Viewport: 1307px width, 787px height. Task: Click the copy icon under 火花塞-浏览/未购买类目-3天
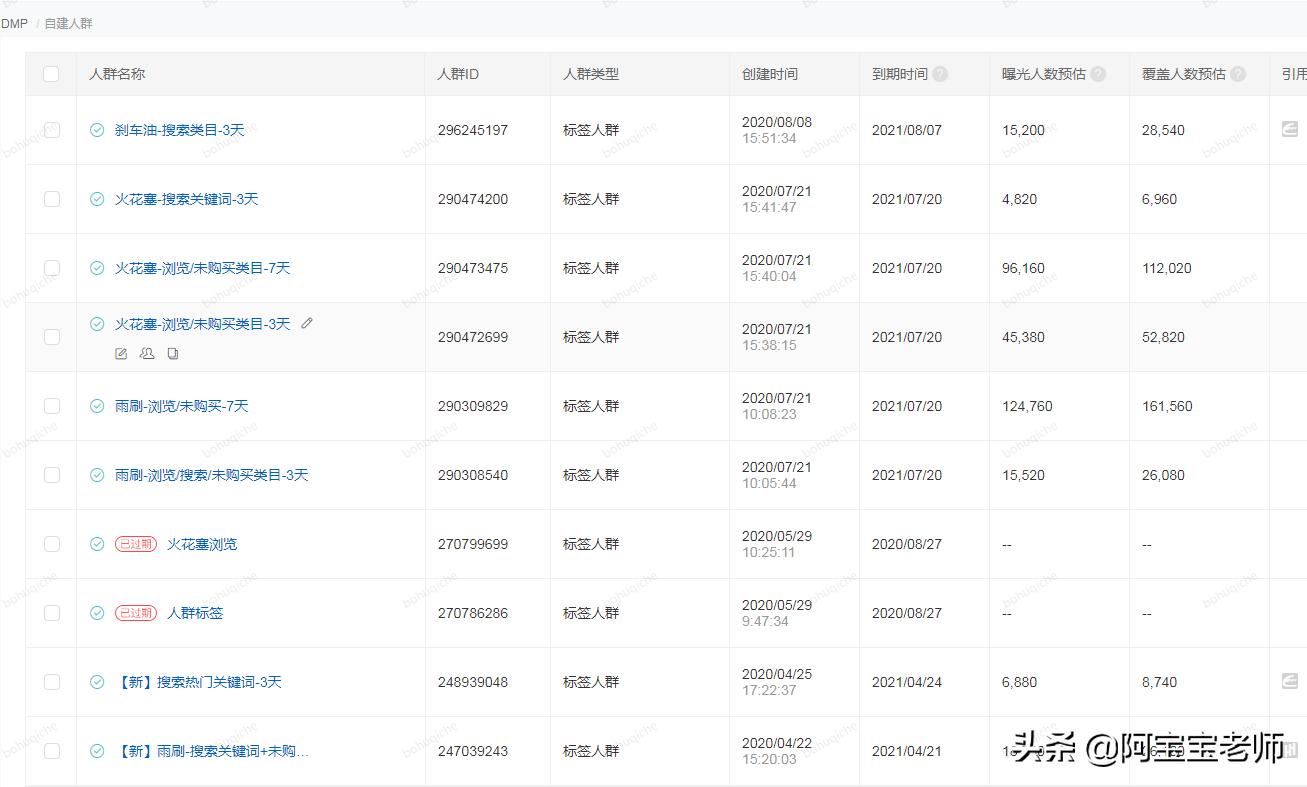click(x=173, y=353)
